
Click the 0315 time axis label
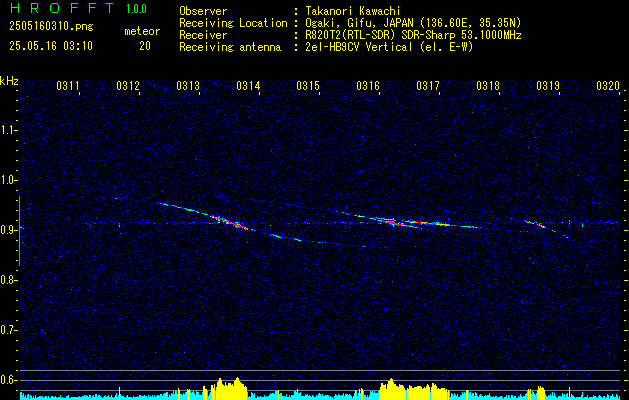click(308, 85)
